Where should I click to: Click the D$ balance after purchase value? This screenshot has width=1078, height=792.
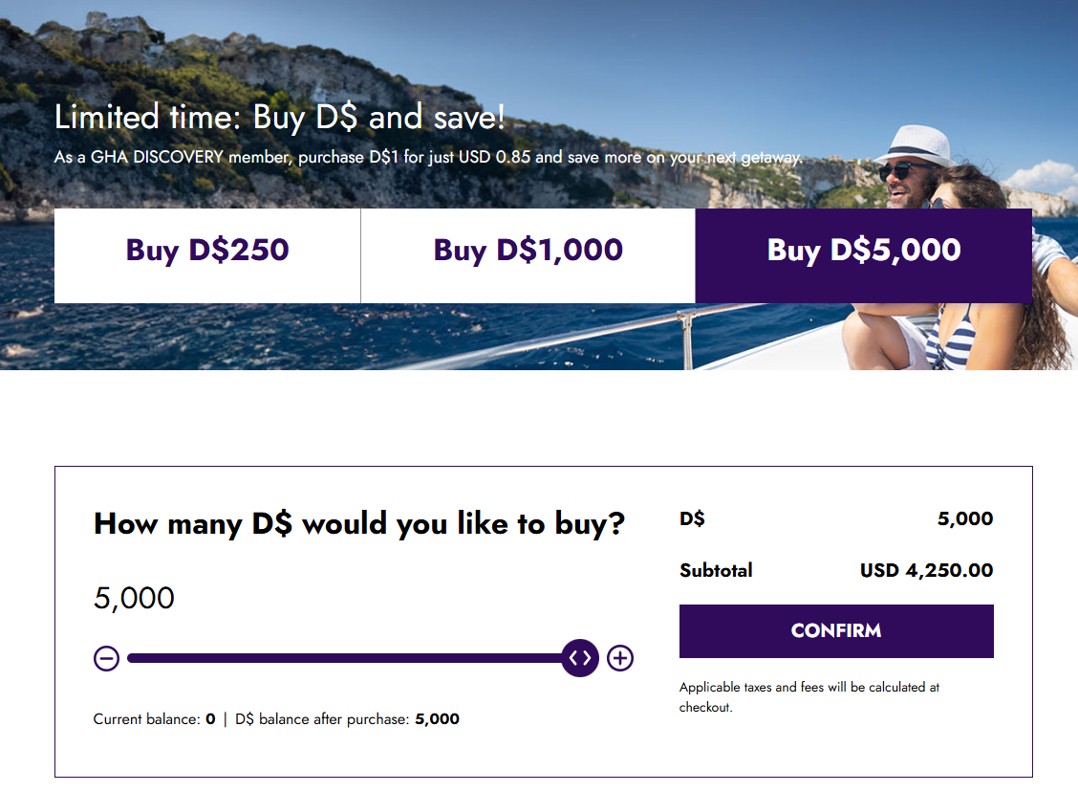(437, 719)
